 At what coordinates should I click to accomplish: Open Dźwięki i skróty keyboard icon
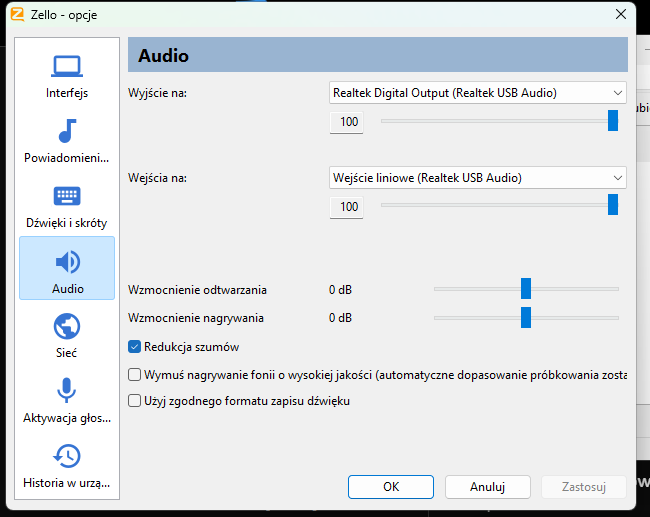pos(67,196)
